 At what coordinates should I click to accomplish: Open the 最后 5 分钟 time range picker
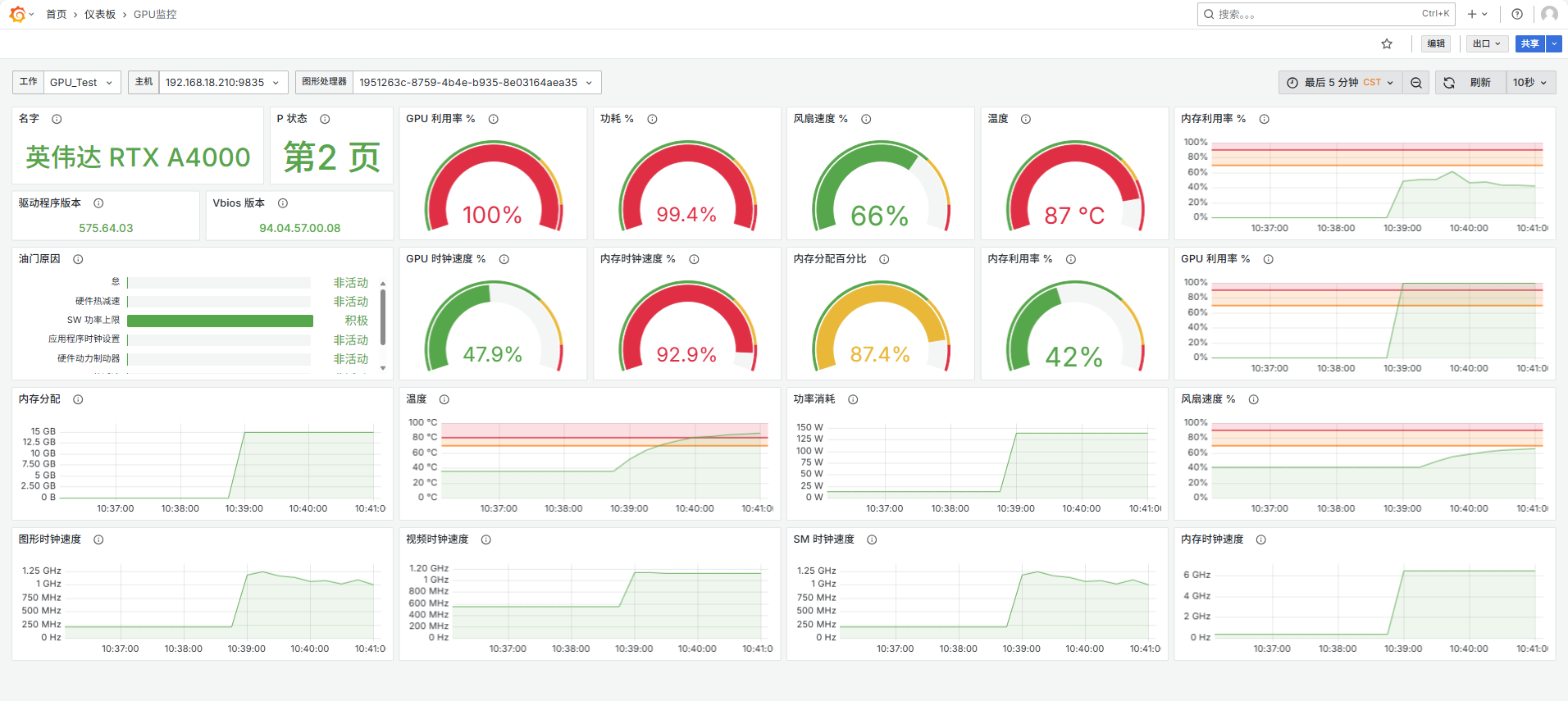pos(1341,83)
